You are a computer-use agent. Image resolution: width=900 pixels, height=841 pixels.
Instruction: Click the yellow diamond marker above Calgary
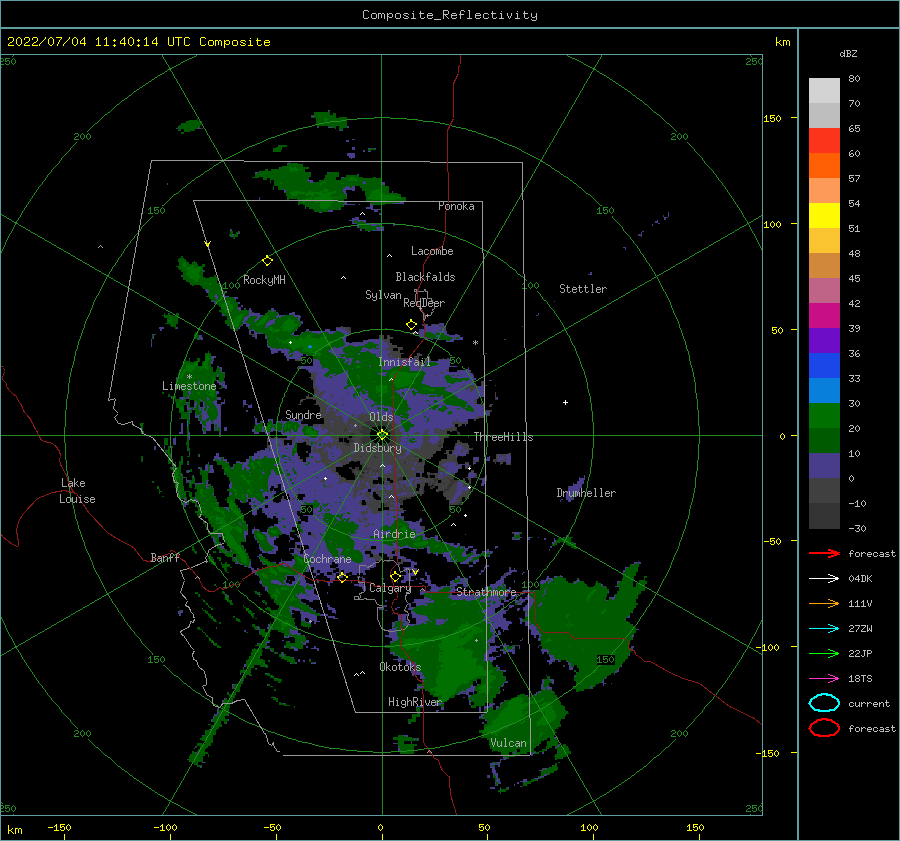click(395, 576)
